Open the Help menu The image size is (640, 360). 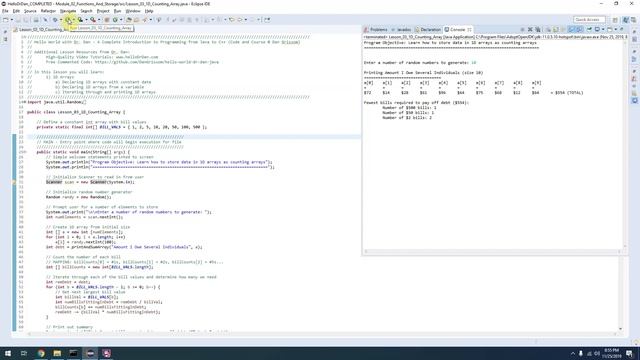[x=149, y=11]
